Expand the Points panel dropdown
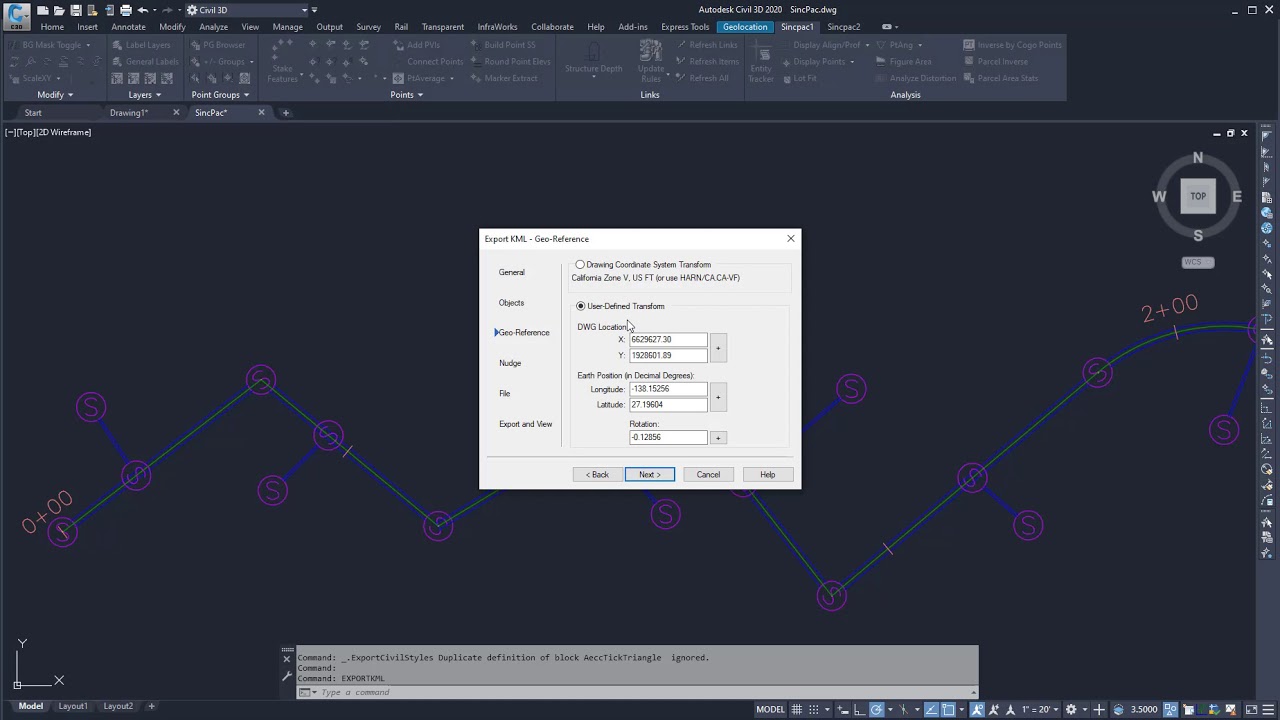The image size is (1280, 720). click(x=406, y=95)
